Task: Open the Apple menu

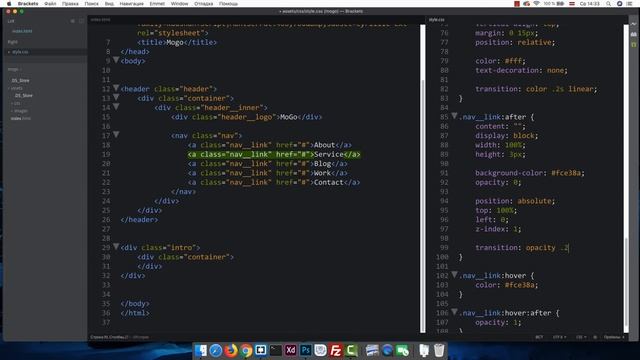Action: click(x=9, y=4)
